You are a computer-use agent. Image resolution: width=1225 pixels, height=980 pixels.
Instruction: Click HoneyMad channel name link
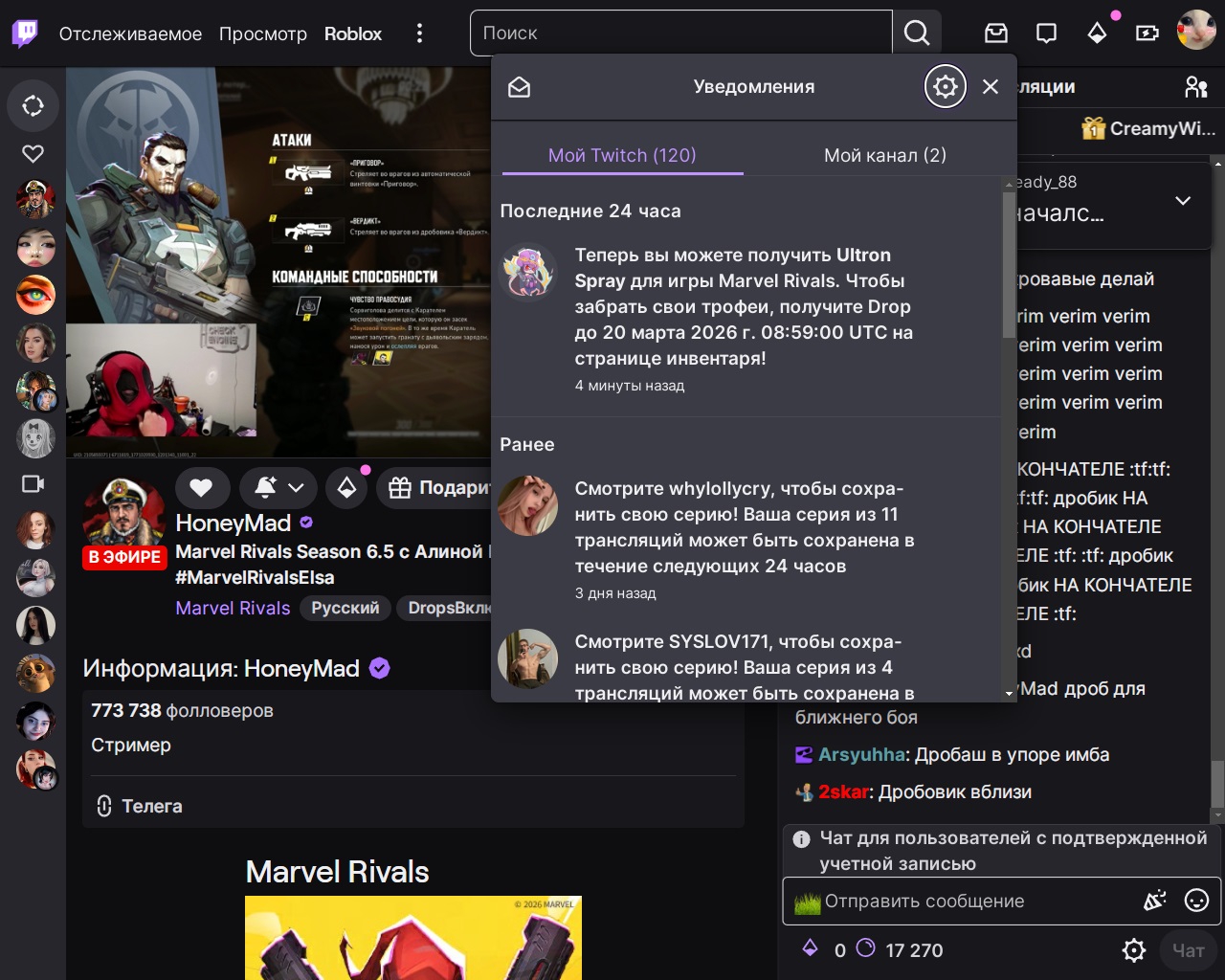coord(234,523)
